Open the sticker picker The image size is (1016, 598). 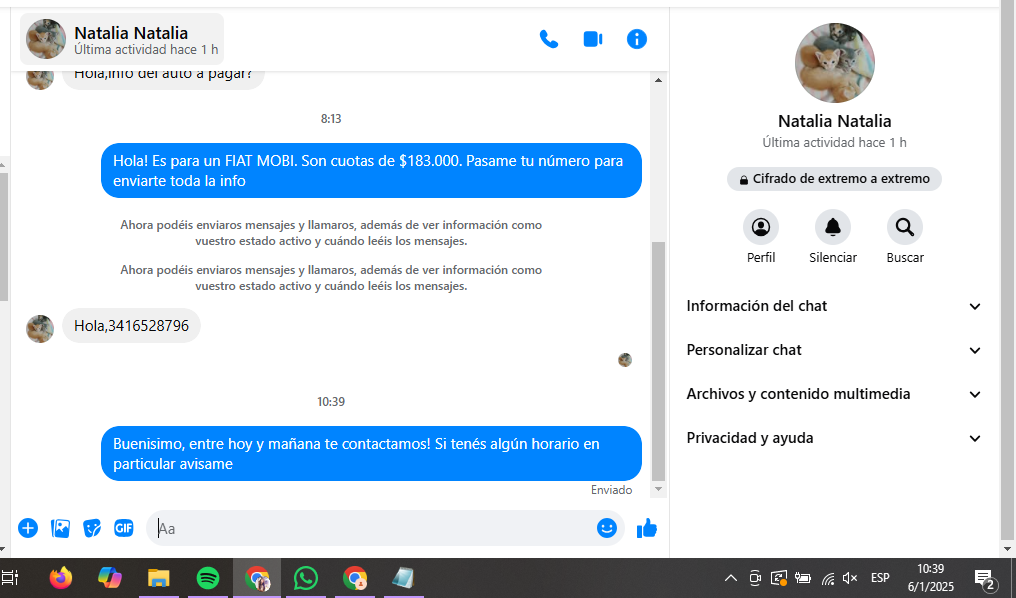[92, 528]
